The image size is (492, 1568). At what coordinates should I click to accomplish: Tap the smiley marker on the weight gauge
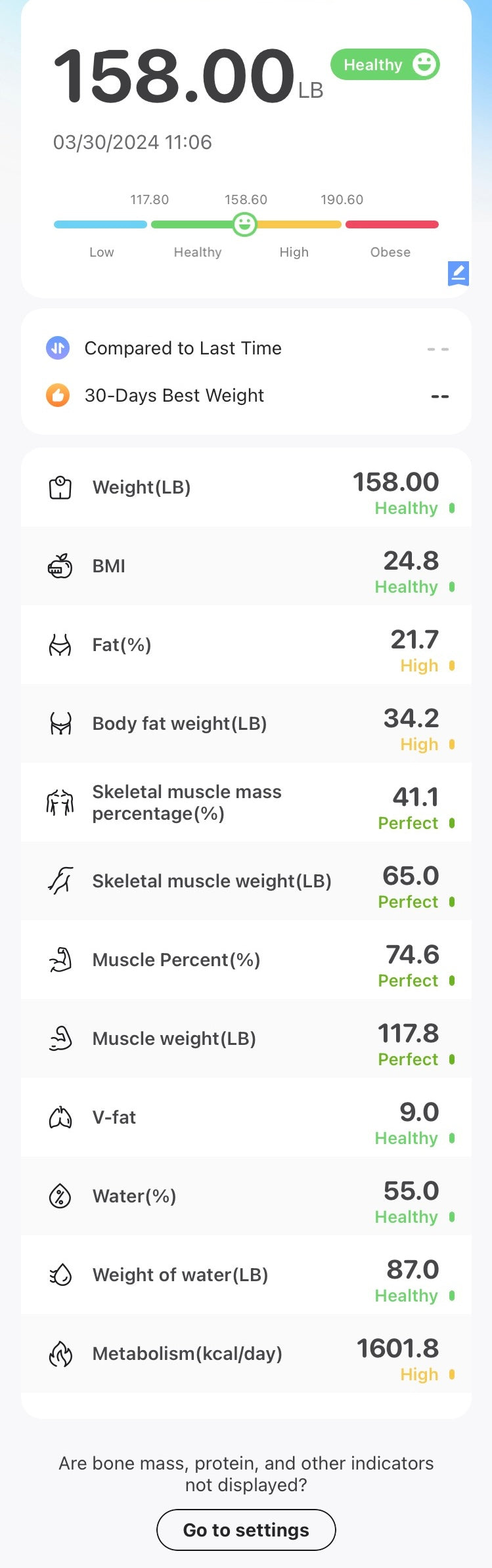[x=244, y=224]
